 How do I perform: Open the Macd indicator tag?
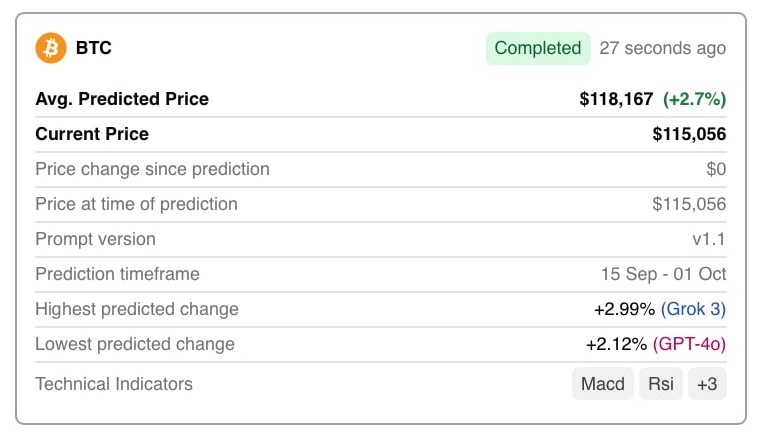(x=602, y=384)
